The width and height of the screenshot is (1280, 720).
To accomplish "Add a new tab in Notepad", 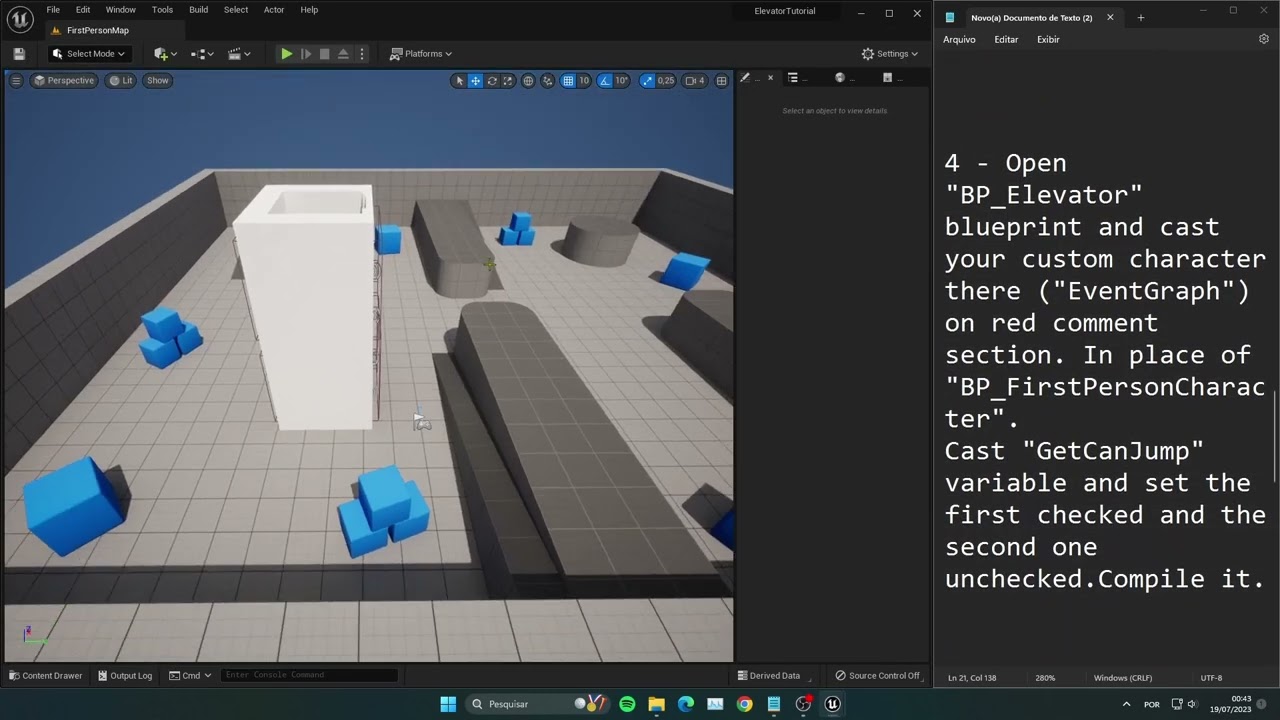I will [1140, 17].
